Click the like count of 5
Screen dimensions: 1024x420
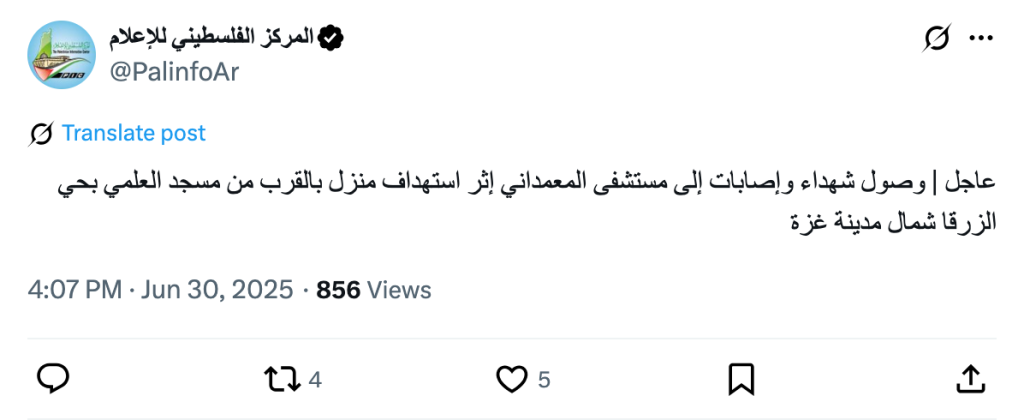(544, 379)
